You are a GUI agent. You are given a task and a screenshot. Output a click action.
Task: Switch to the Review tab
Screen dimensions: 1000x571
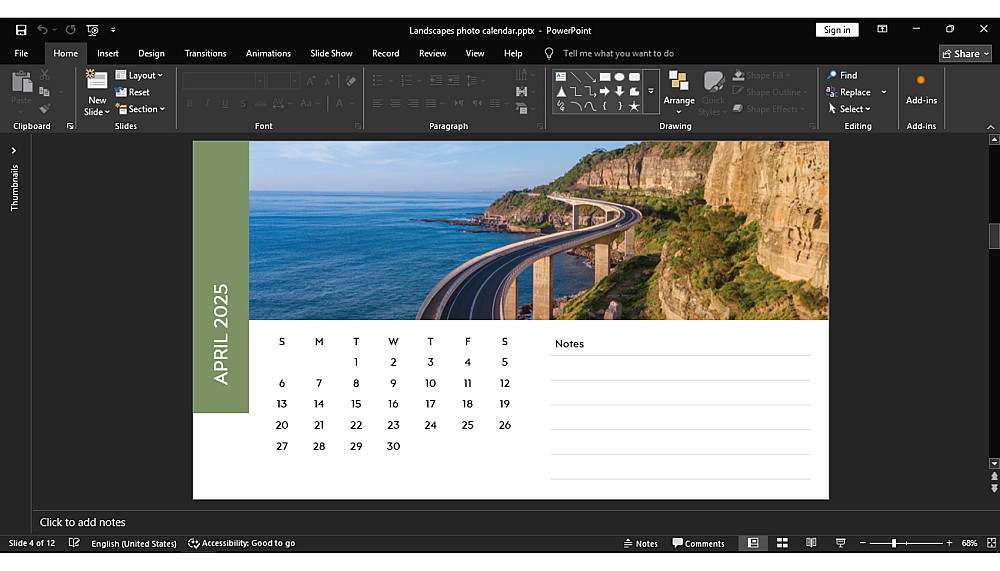click(432, 54)
